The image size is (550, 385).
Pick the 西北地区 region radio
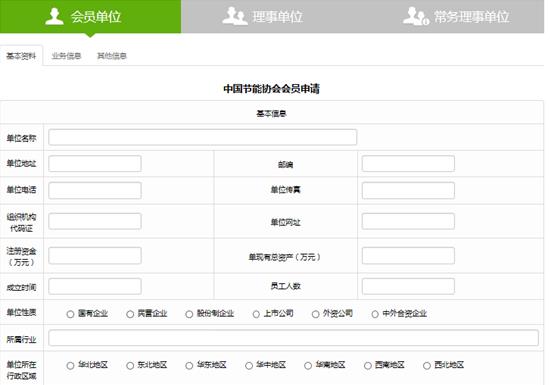[427, 366]
